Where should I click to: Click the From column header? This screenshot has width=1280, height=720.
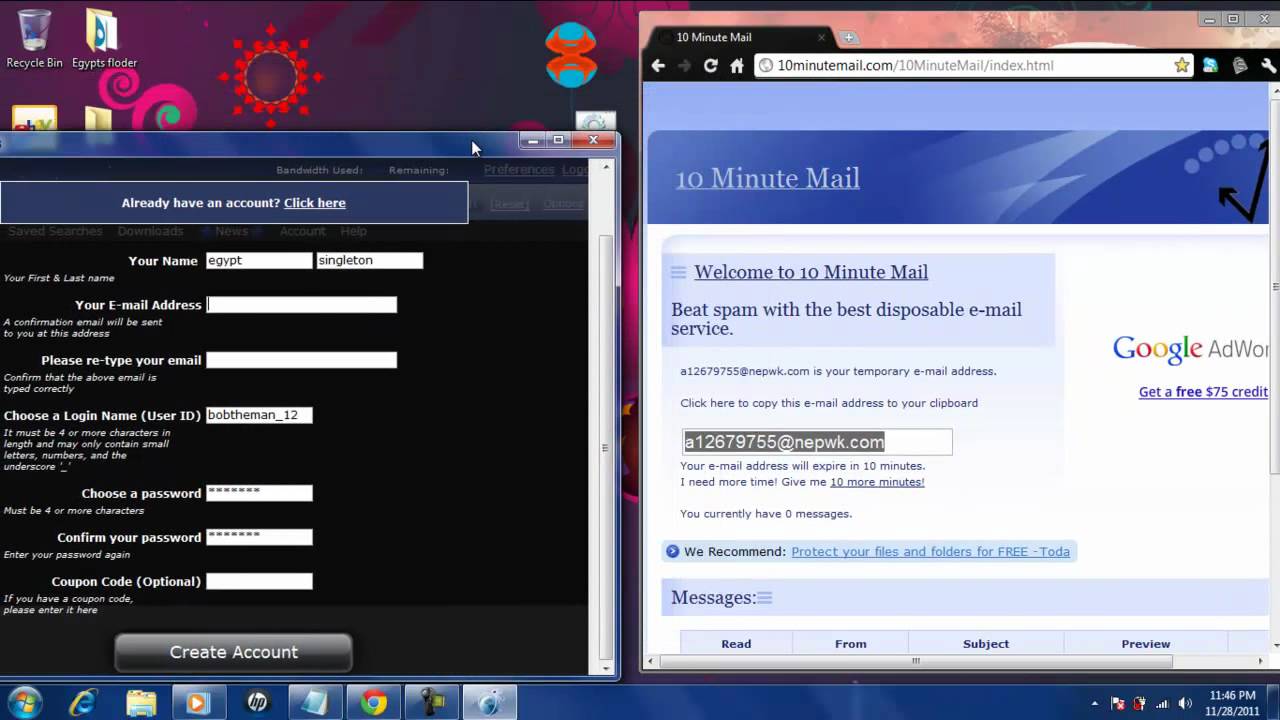tap(851, 644)
